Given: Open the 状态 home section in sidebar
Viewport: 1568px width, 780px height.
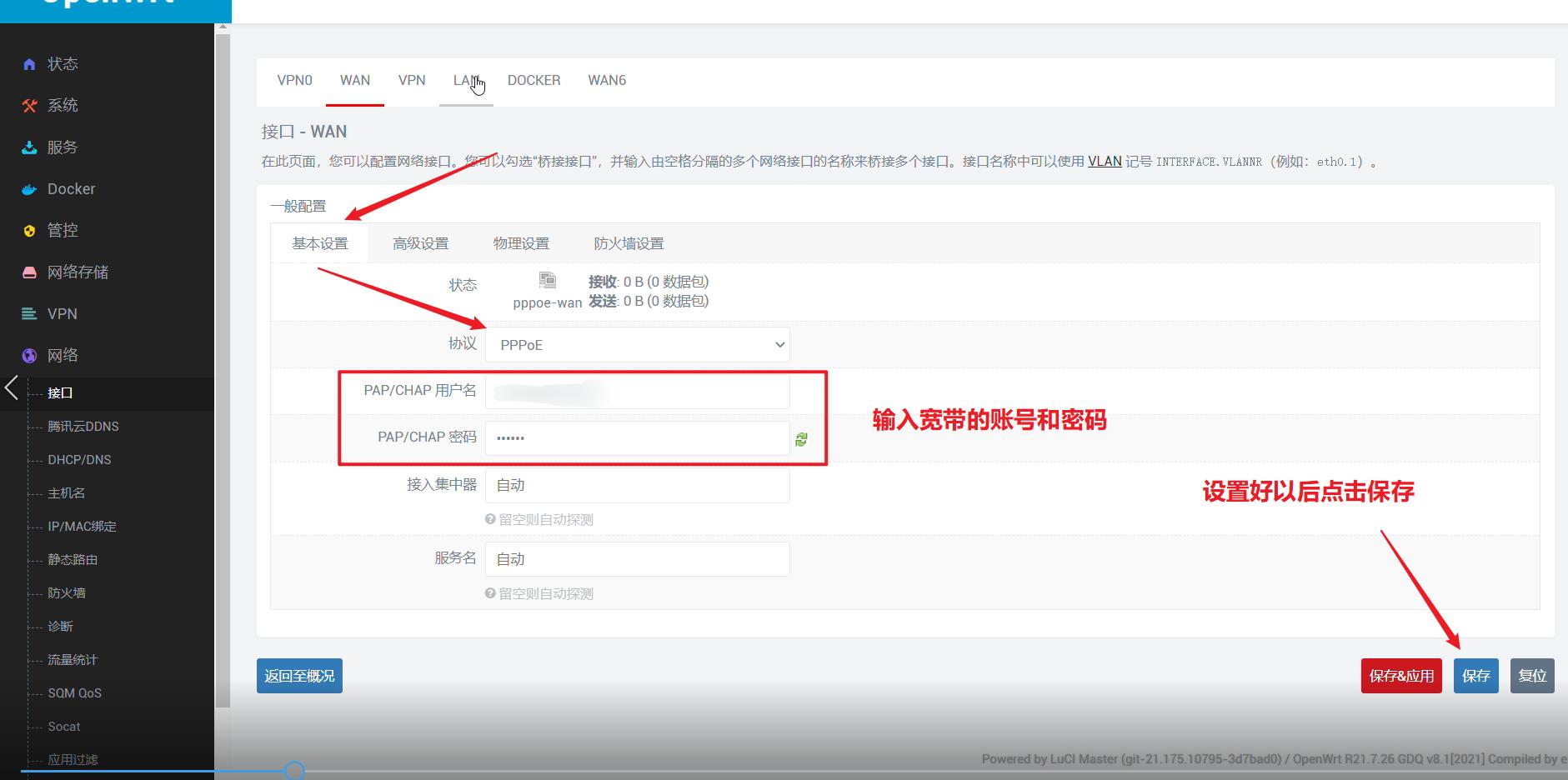Looking at the screenshot, I should [x=29, y=63].
